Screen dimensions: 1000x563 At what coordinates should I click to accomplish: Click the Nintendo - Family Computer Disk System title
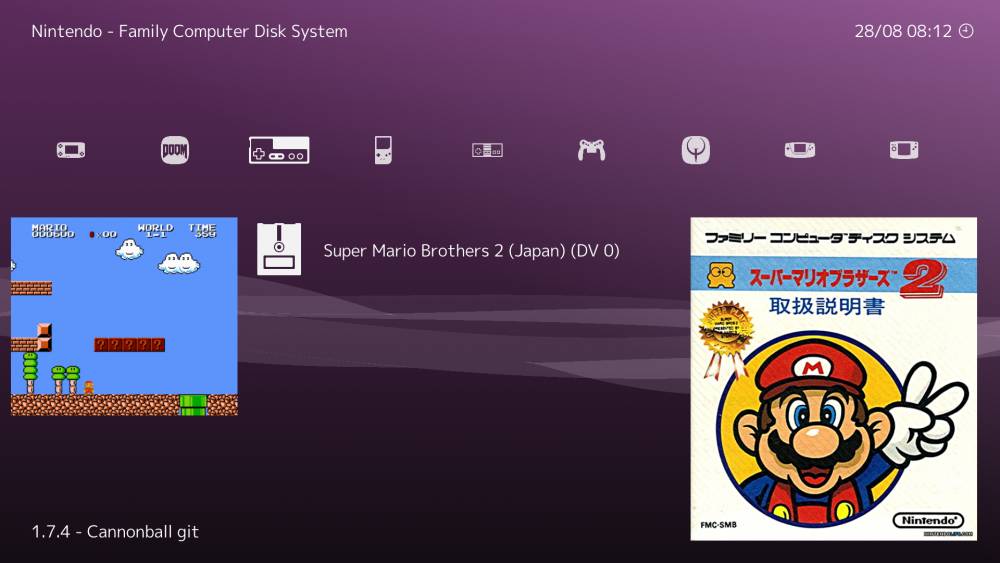click(189, 31)
